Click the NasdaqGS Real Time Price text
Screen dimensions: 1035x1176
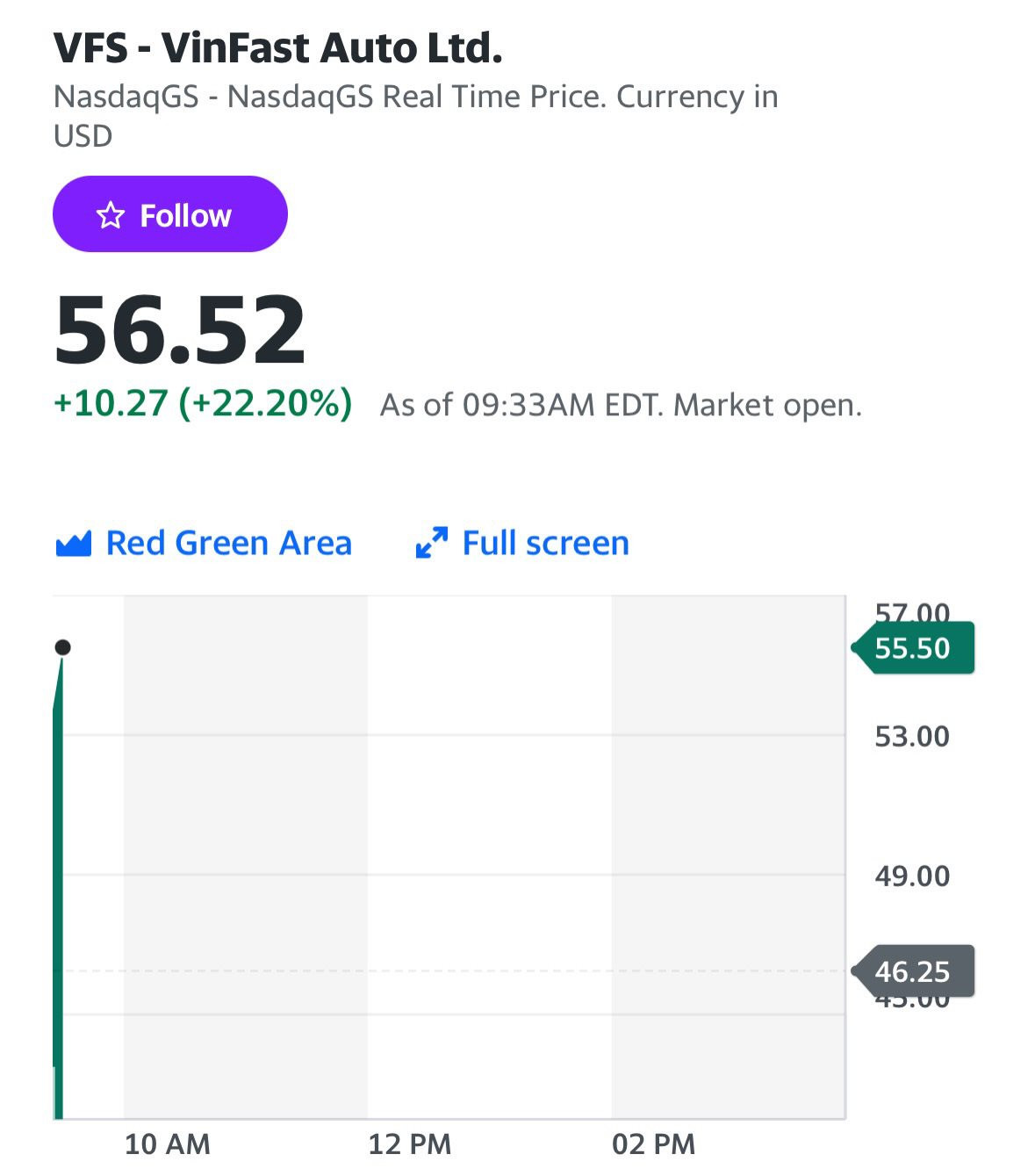click(417, 97)
